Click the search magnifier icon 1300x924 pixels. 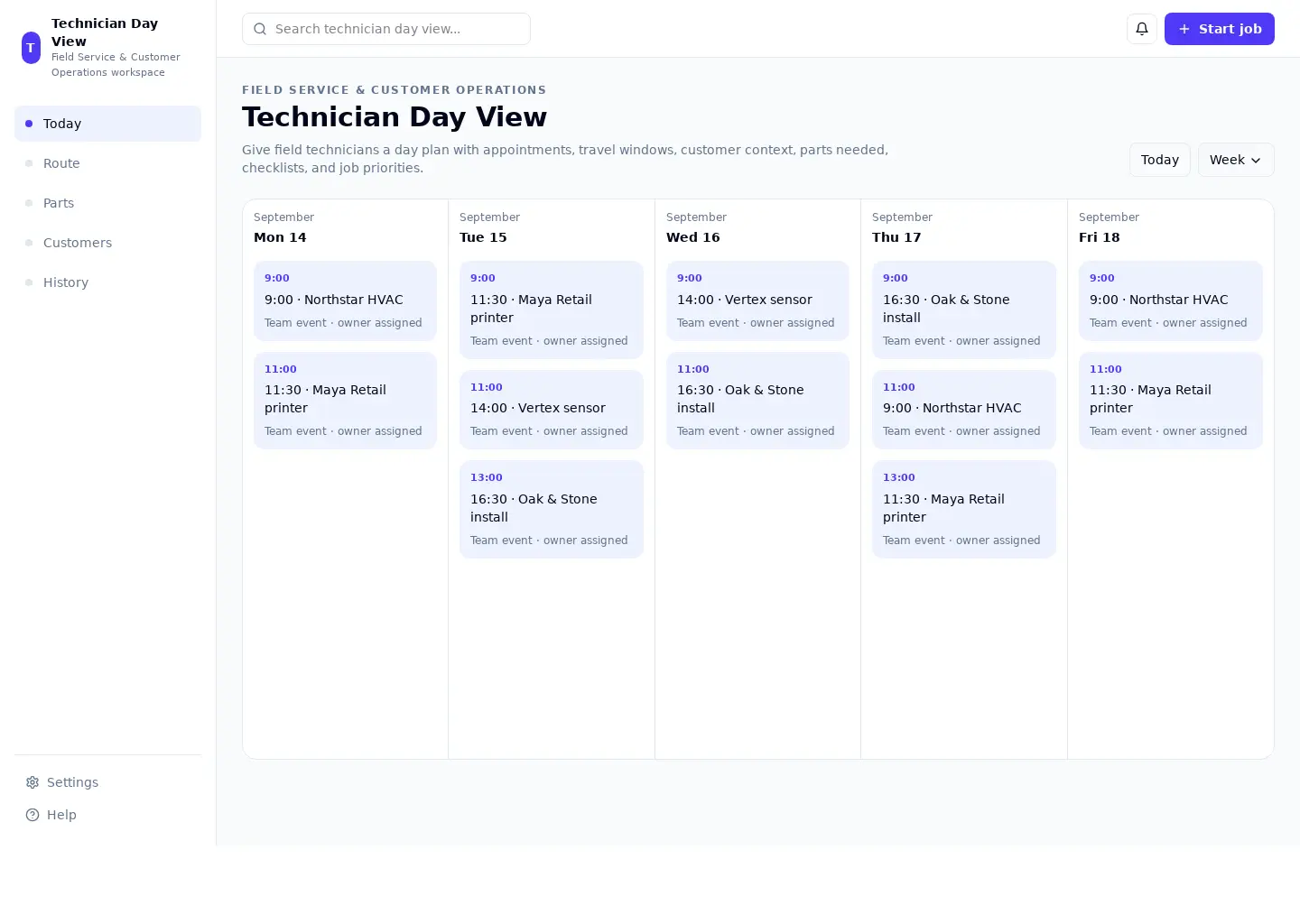[x=260, y=29]
